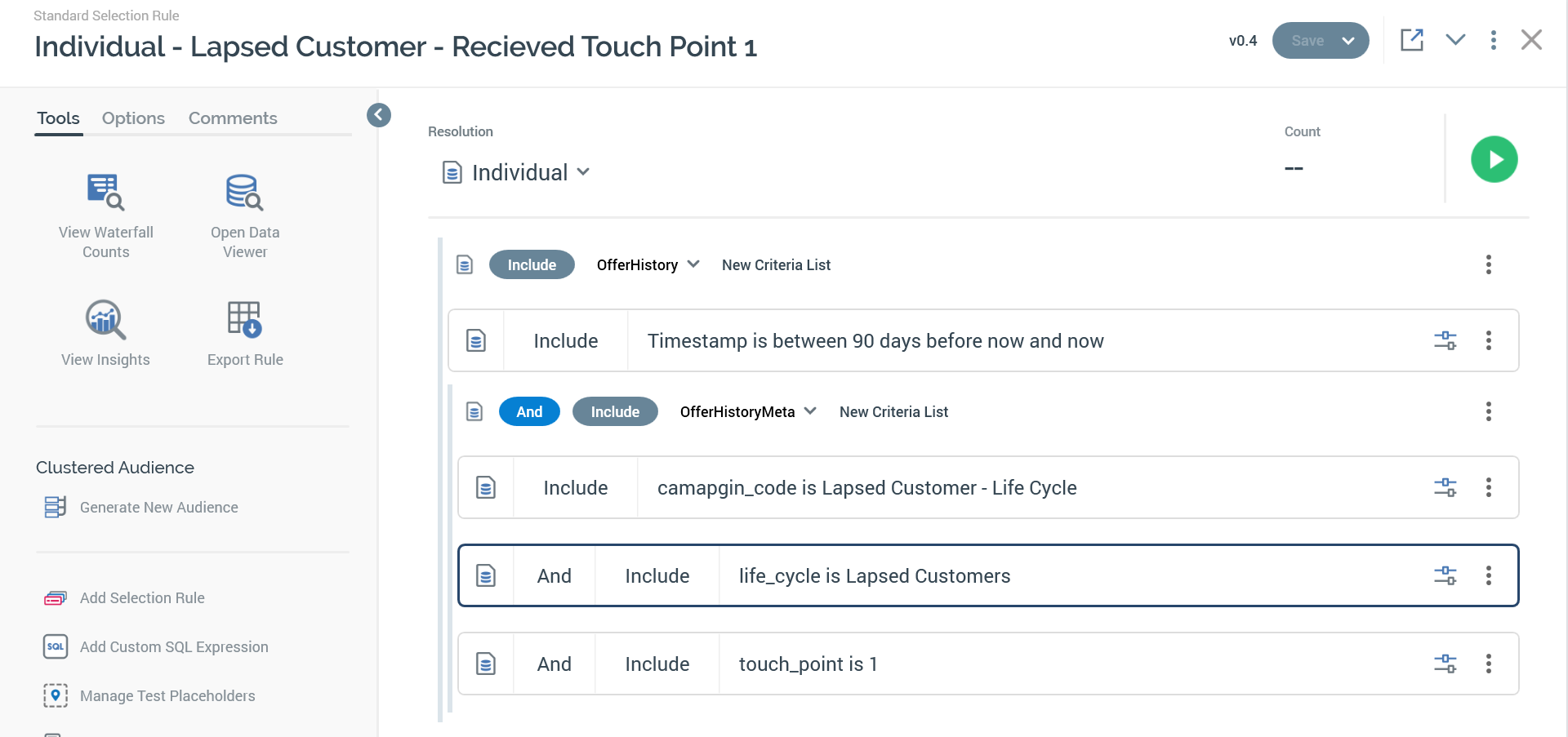The height and width of the screenshot is (737, 1568).
Task: Switch to the Comments tab
Action: pyautogui.click(x=233, y=118)
